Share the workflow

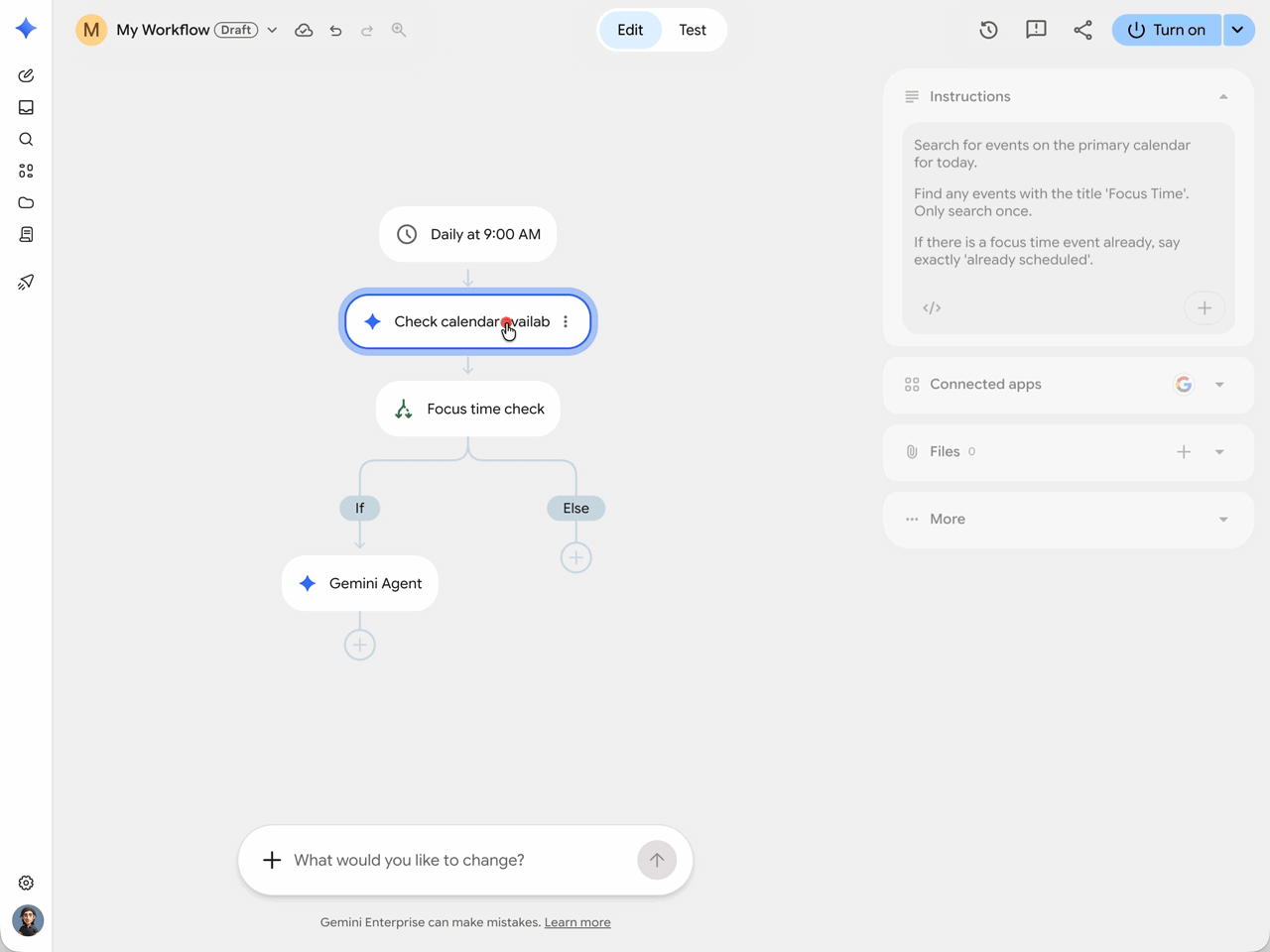pyautogui.click(x=1082, y=30)
